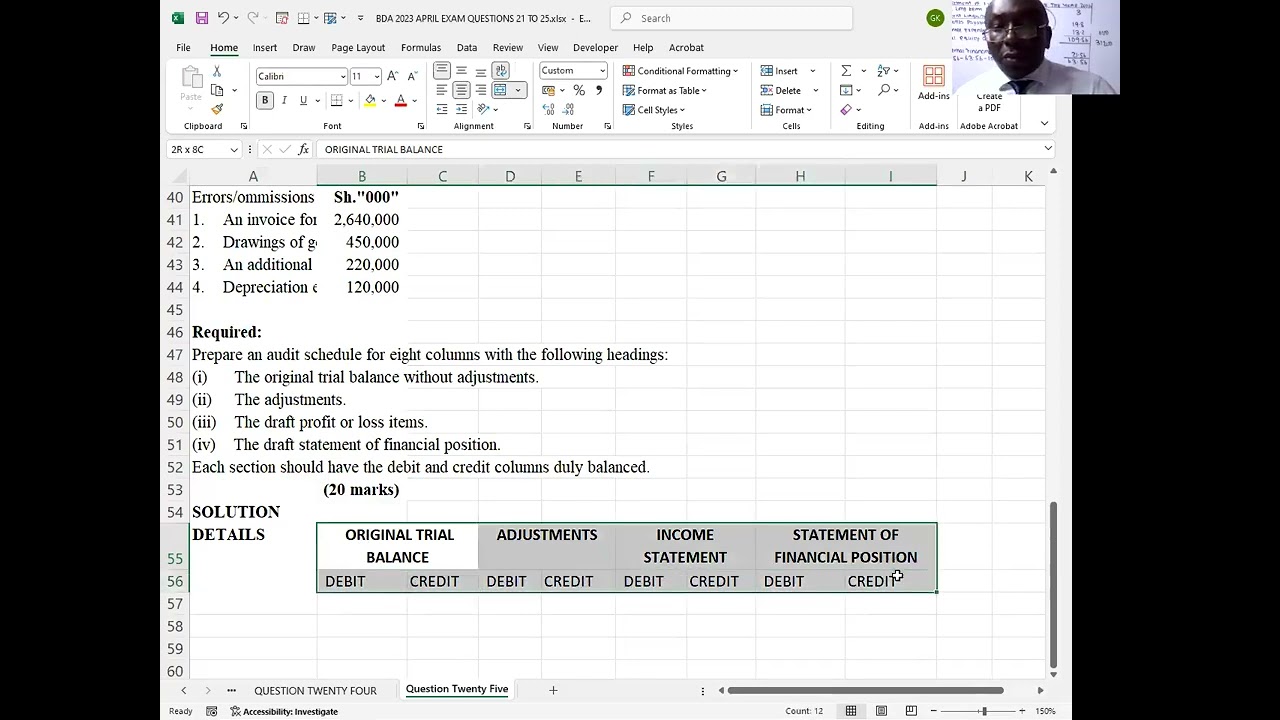Toggle Align Left in Alignment group
1280x720 pixels.
pyautogui.click(x=442, y=90)
